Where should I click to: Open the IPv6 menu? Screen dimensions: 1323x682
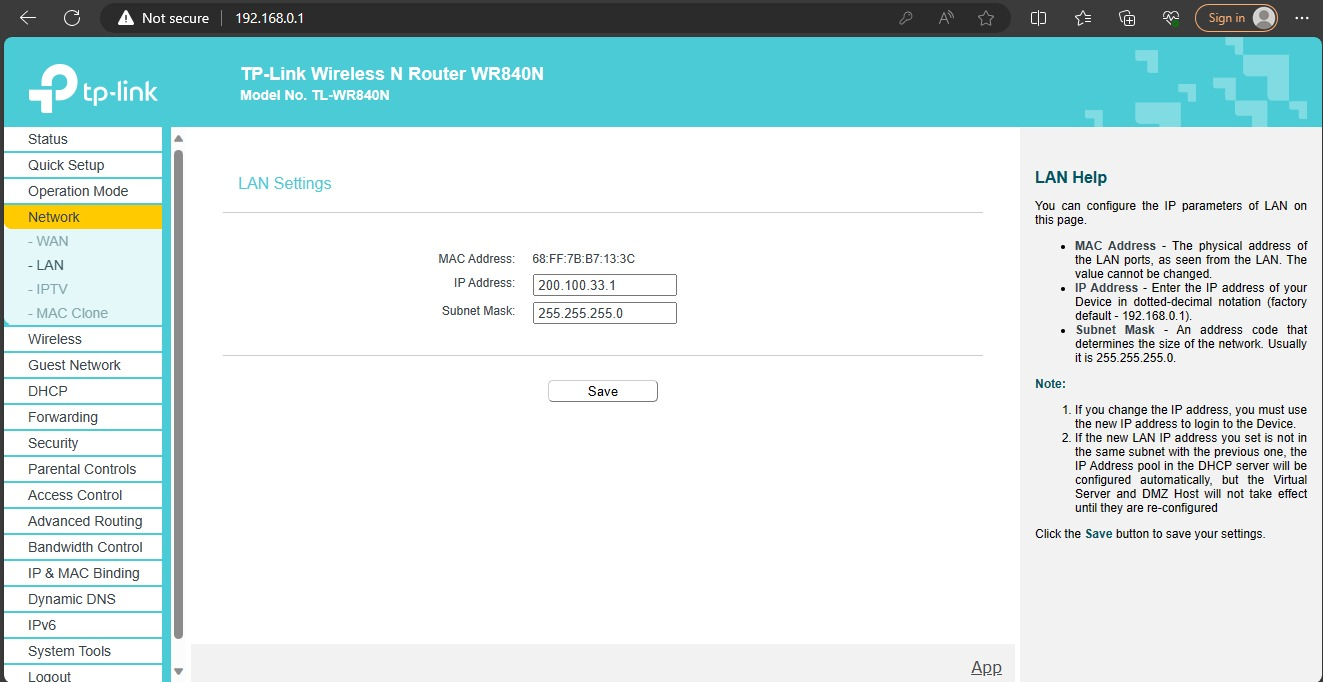(83, 625)
